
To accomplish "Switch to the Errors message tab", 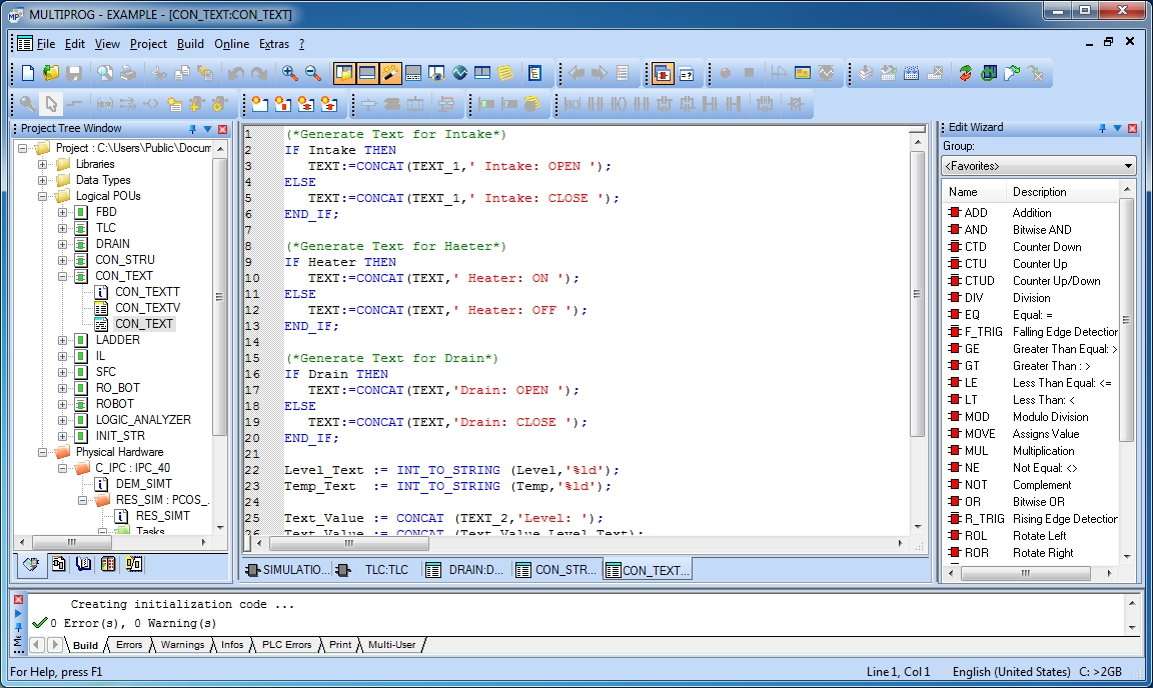I will (129, 645).
